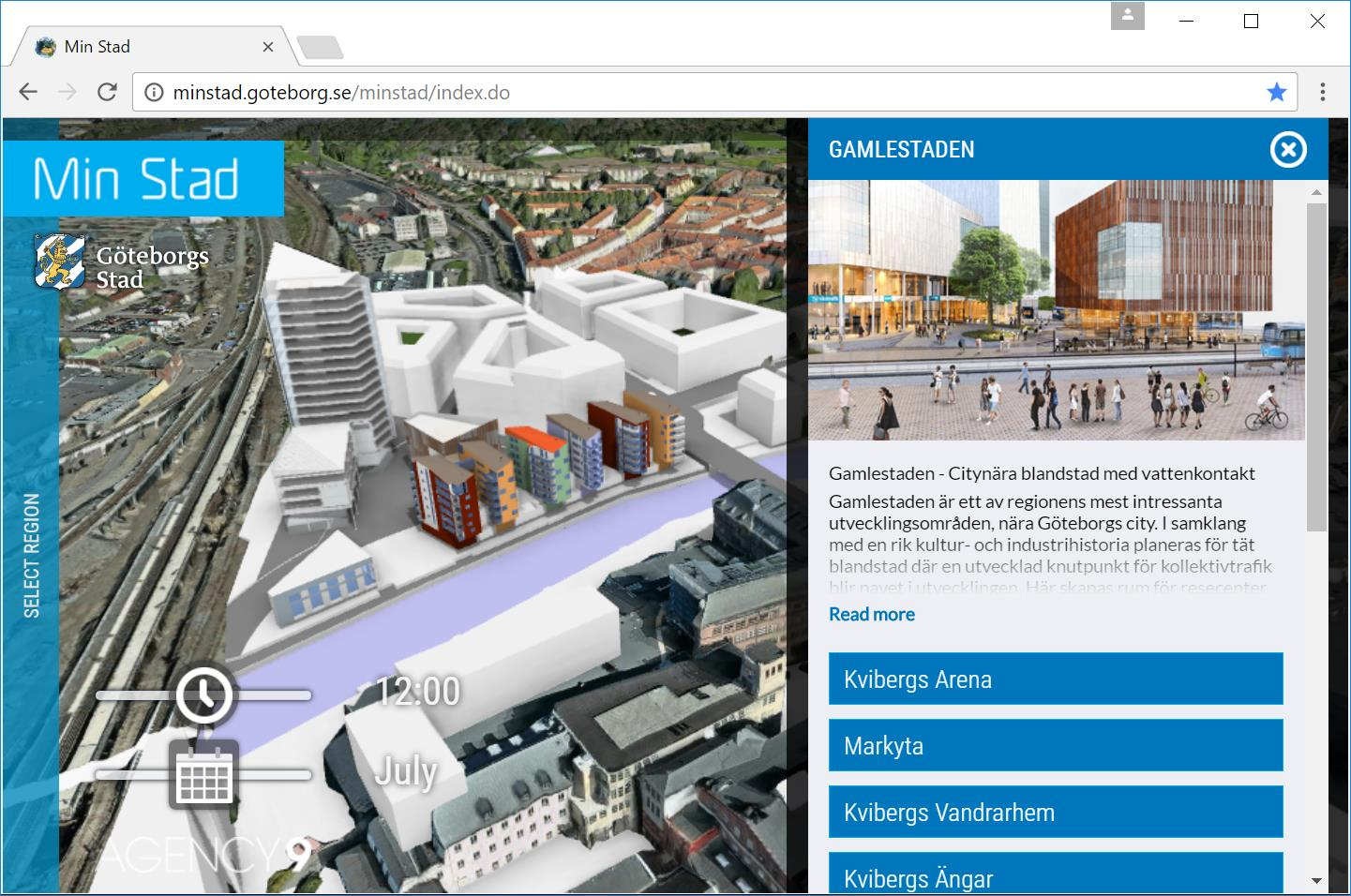Minimize the browser window
Image resolution: width=1351 pixels, height=896 pixels.
click(x=1185, y=21)
